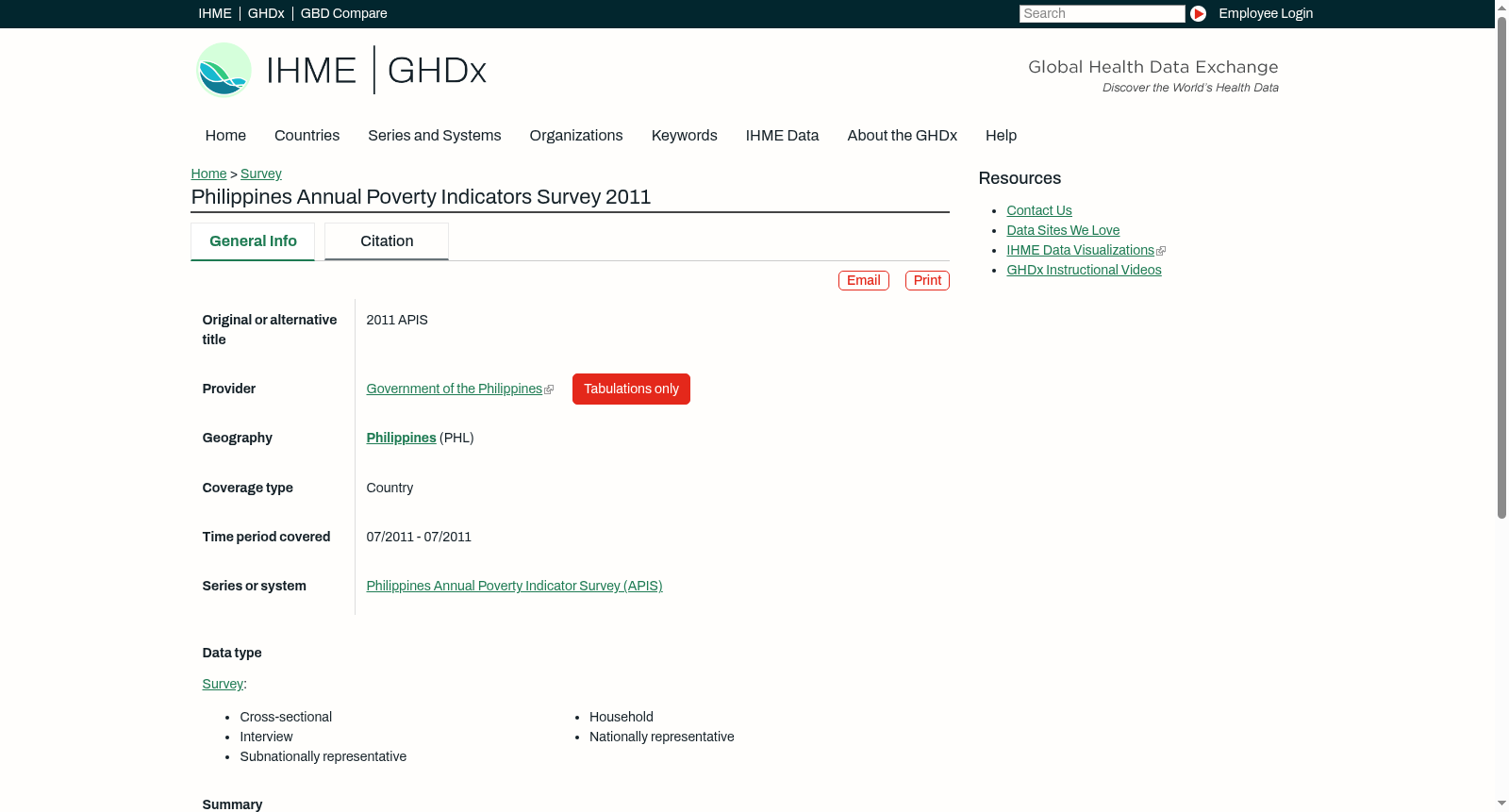
Task: Open the Countries menu
Action: [x=307, y=136]
